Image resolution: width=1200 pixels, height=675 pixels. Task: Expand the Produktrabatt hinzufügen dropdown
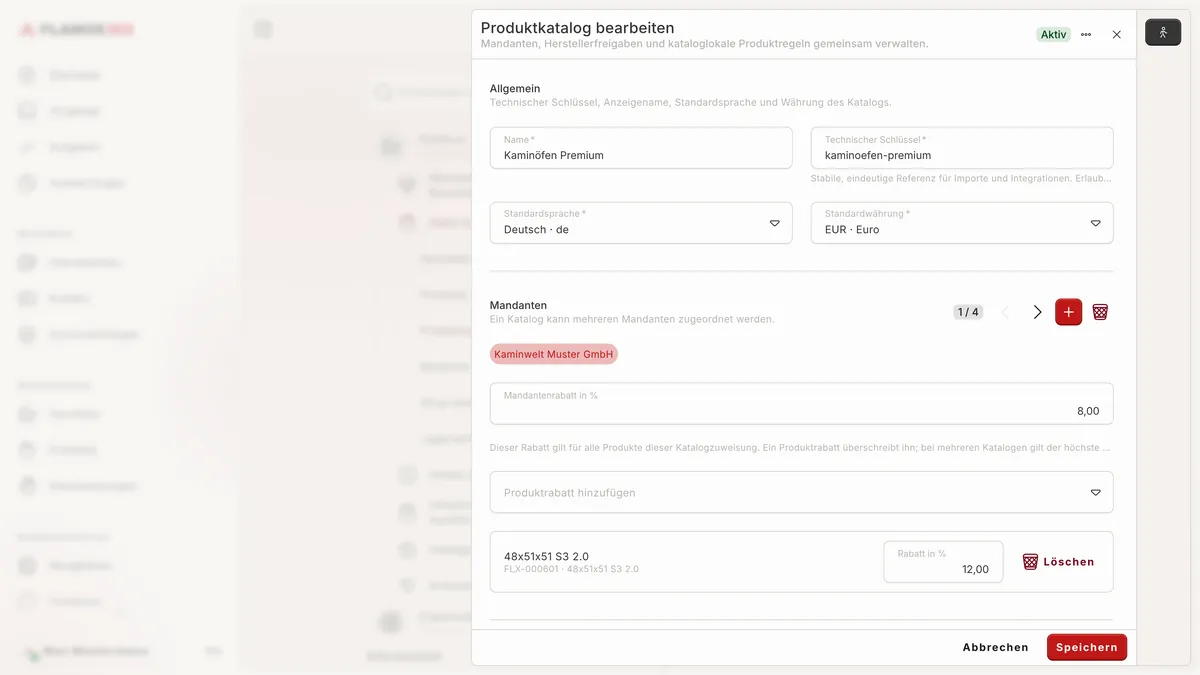801,492
